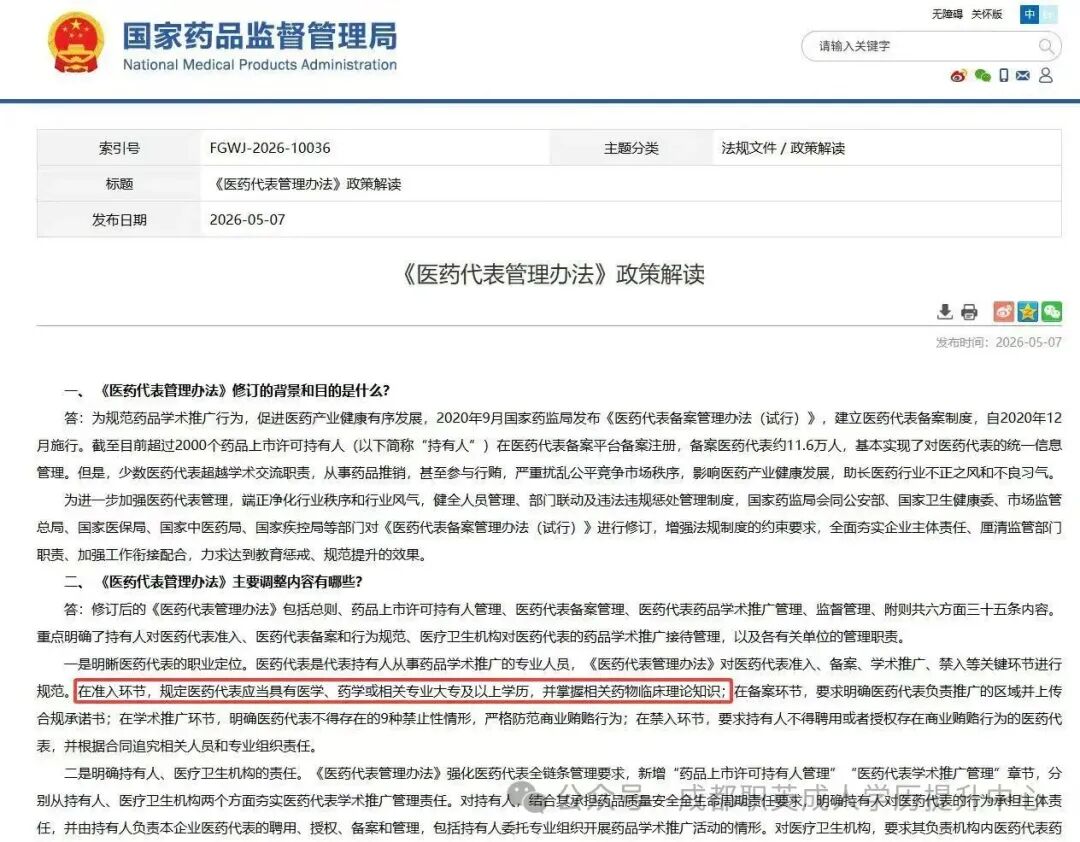Screen dimensions: 1080x842
Task: Click table title 《医药代表管理办法》政策解读 value
Action: [x=305, y=184]
